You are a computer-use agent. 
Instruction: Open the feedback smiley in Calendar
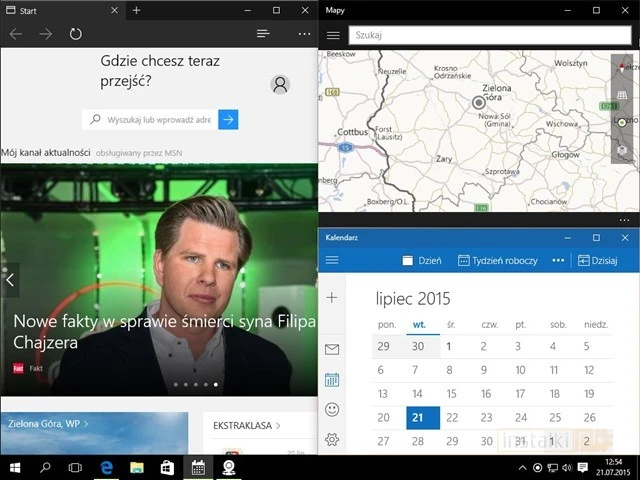pos(332,409)
